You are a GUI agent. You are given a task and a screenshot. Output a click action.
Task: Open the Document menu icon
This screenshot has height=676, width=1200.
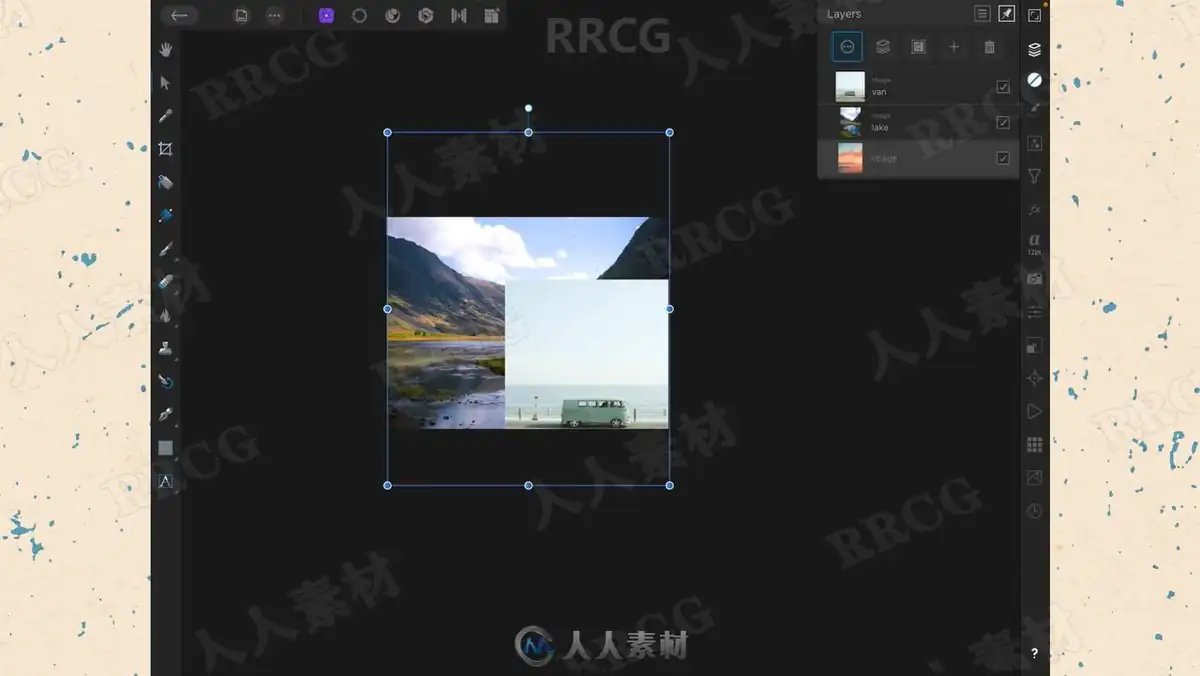pyautogui.click(x=241, y=15)
